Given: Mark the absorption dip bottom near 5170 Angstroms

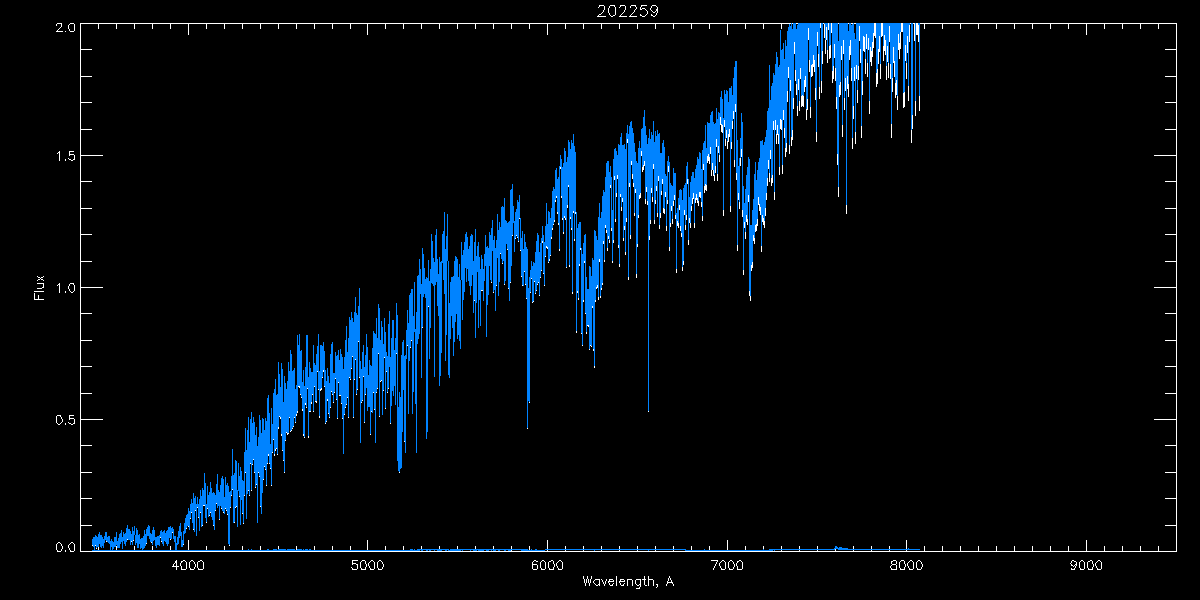Looking at the screenshot, I should coord(399,468).
